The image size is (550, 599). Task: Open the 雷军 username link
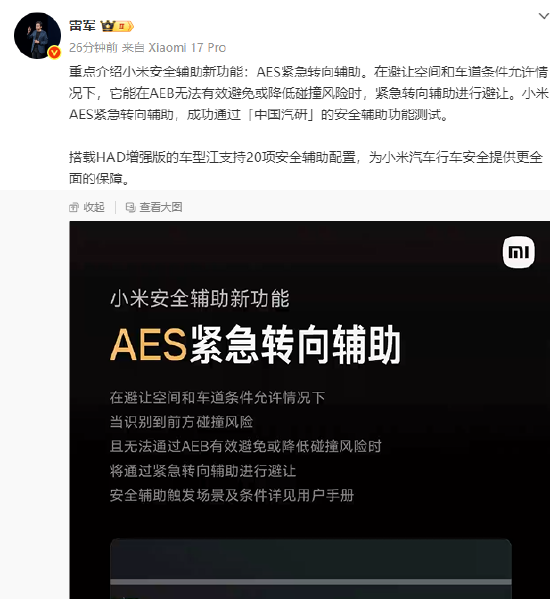(x=82, y=26)
